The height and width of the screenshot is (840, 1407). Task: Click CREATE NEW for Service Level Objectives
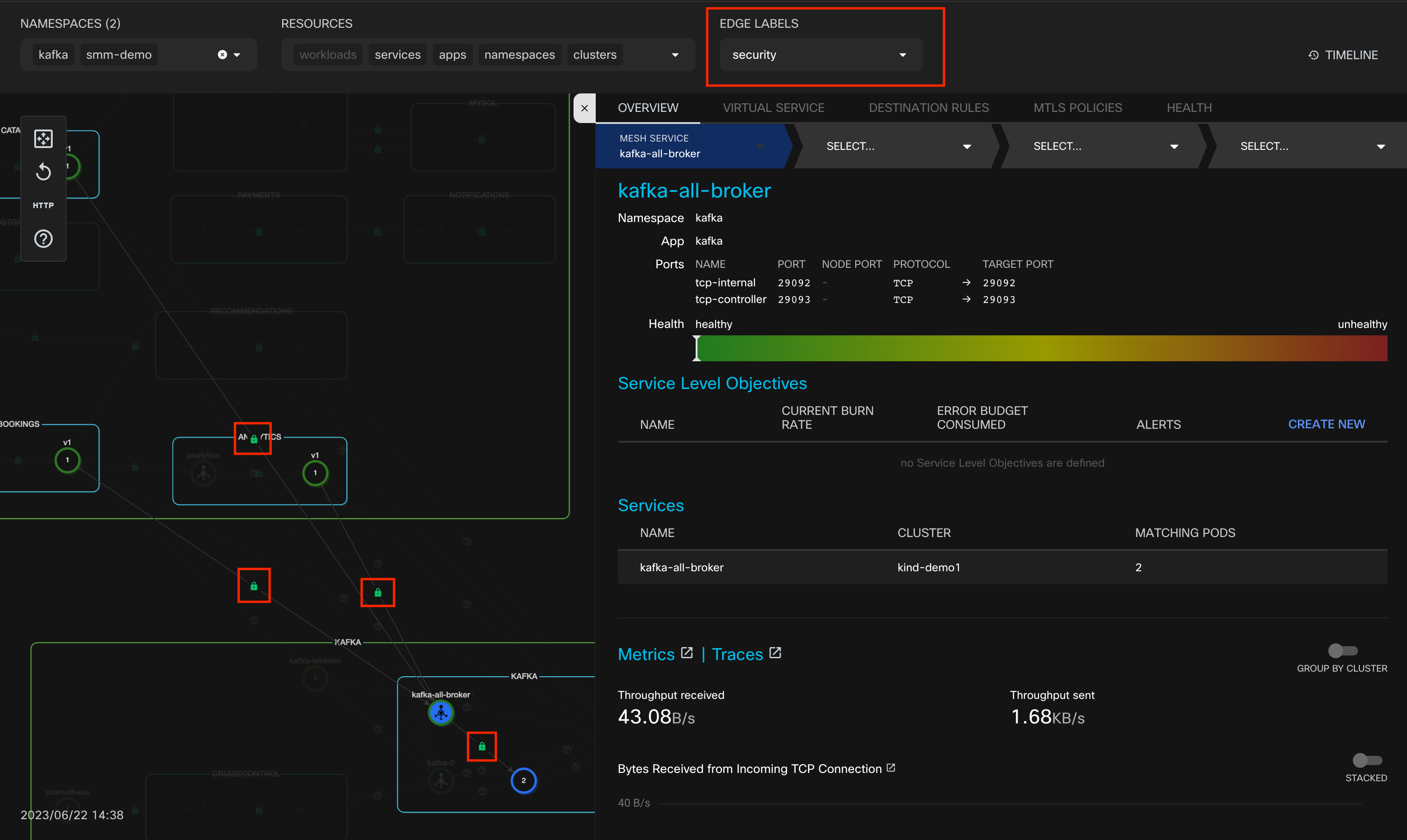tap(1326, 424)
